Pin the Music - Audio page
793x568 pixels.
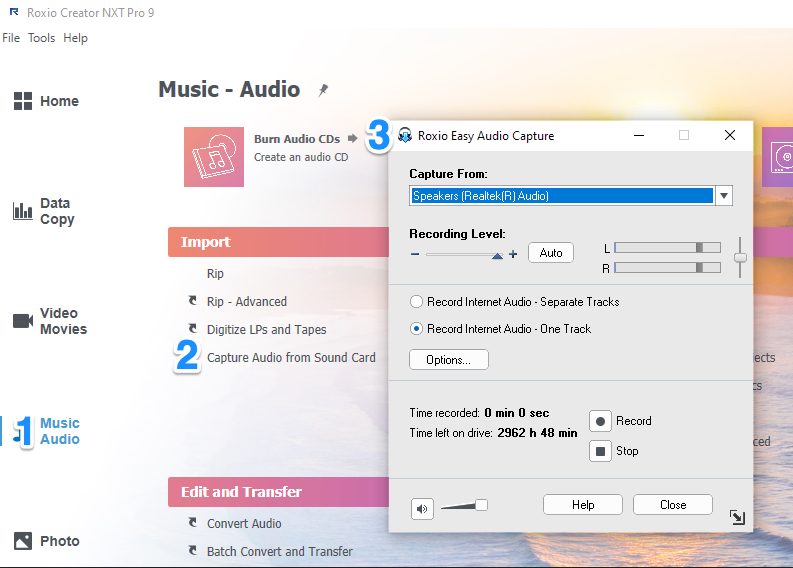click(323, 91)
